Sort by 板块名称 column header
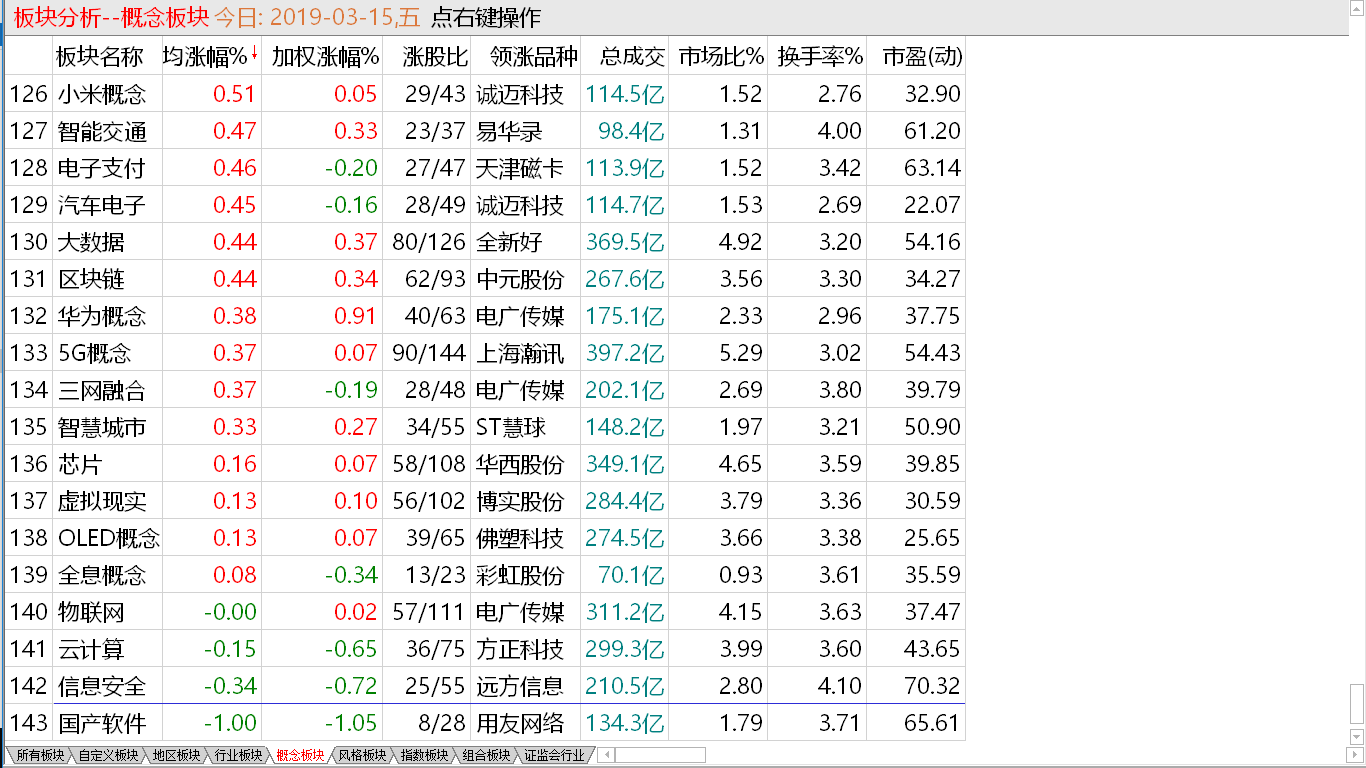The width and height of the screenshot is (1366, 768). tap(100, 57)
